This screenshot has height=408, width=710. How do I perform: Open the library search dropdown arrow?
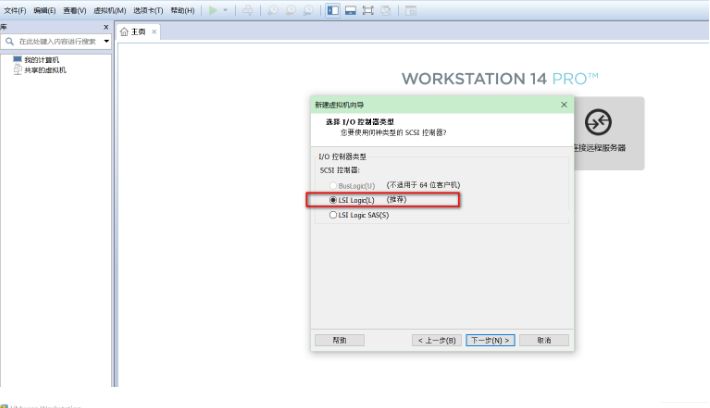pyautogui.click(x=106, y=42)
